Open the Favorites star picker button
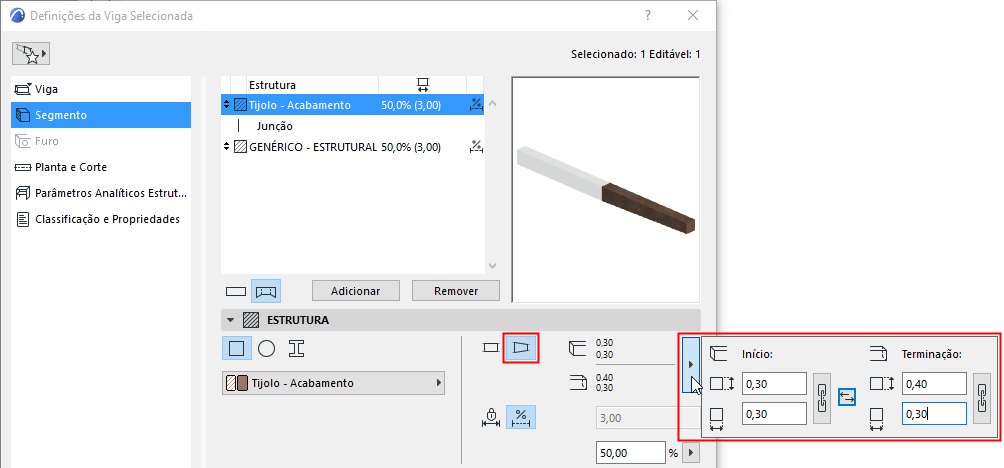The image size is (1004, 468). click(x=31, y=54)
